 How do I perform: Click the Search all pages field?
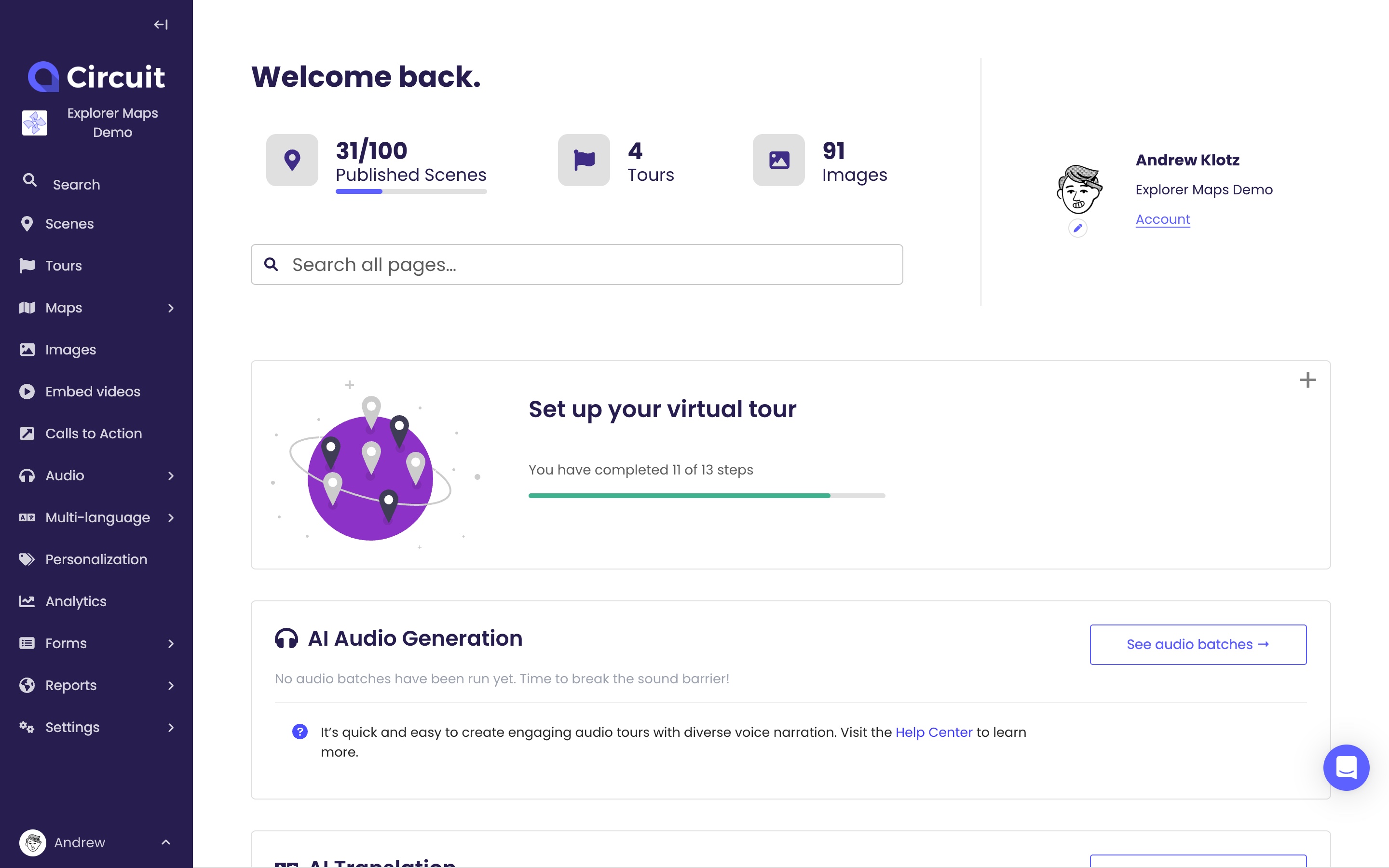(576, 265)
